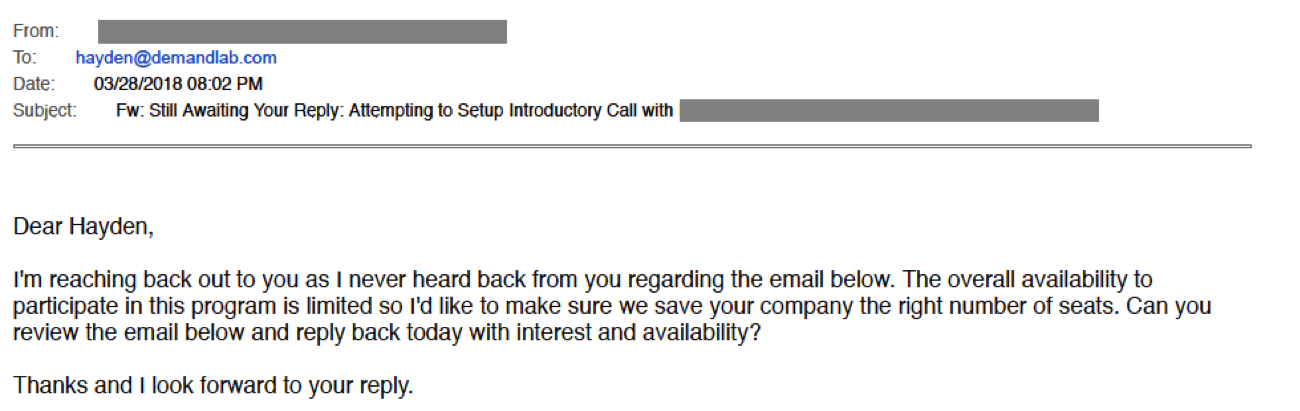This screenshot has height=411, width=1300.
Task: Click 'Thanks and I look forward' closing line
Action: [213, 384]
